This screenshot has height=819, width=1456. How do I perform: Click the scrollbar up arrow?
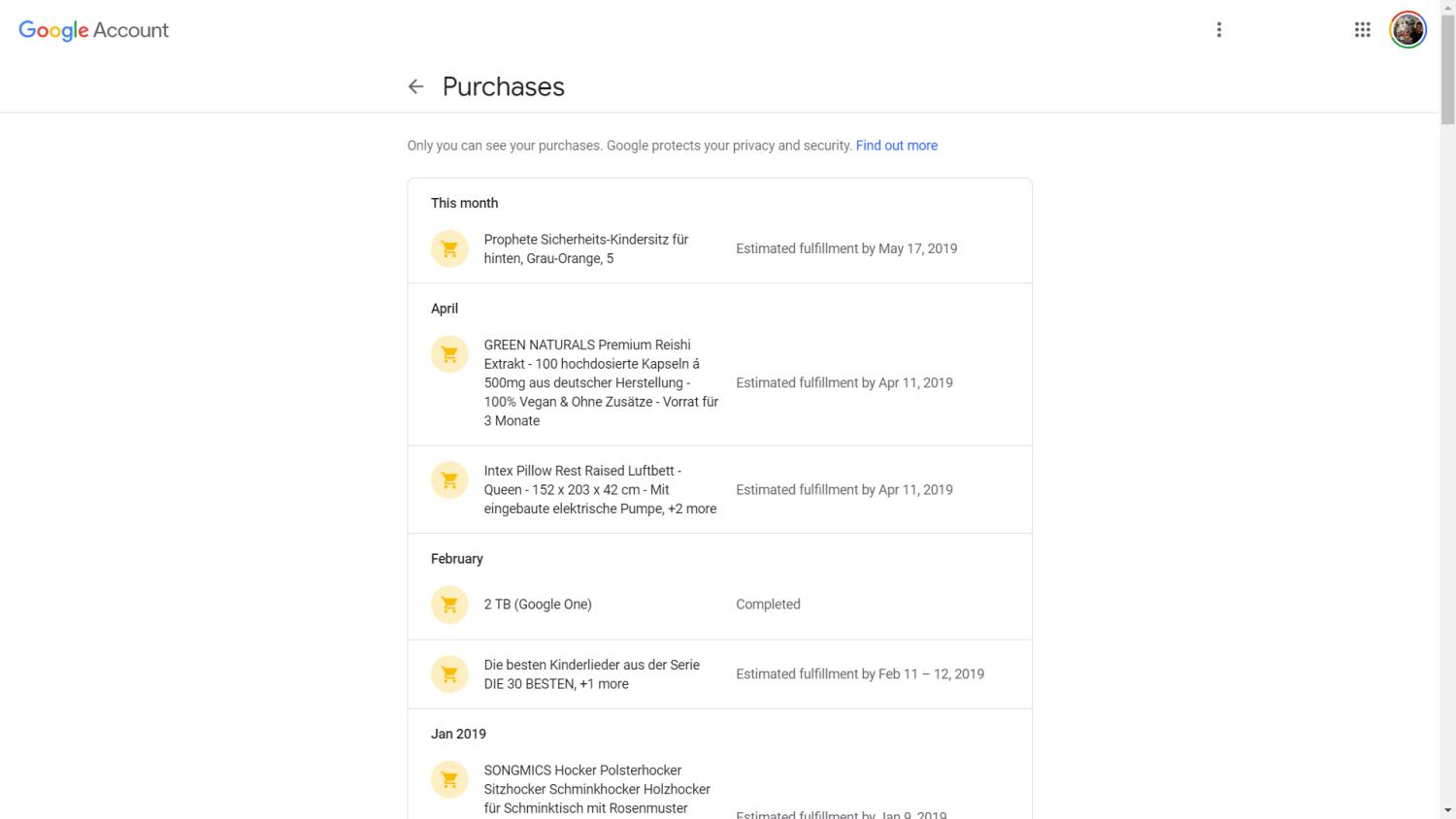click(x=1447, y=8)
